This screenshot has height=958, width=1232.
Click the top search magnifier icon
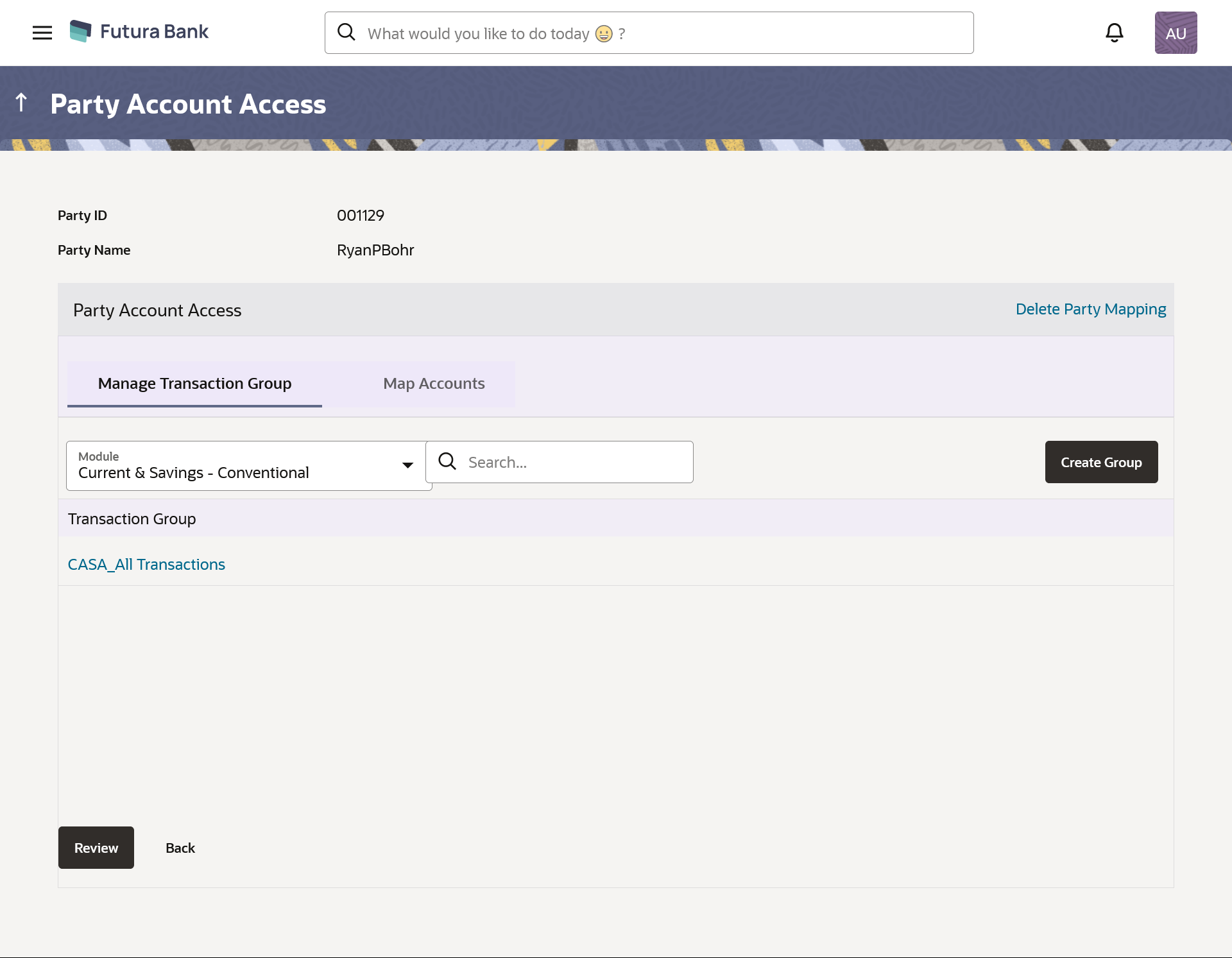pyautogui.click(x=346, y=32)
